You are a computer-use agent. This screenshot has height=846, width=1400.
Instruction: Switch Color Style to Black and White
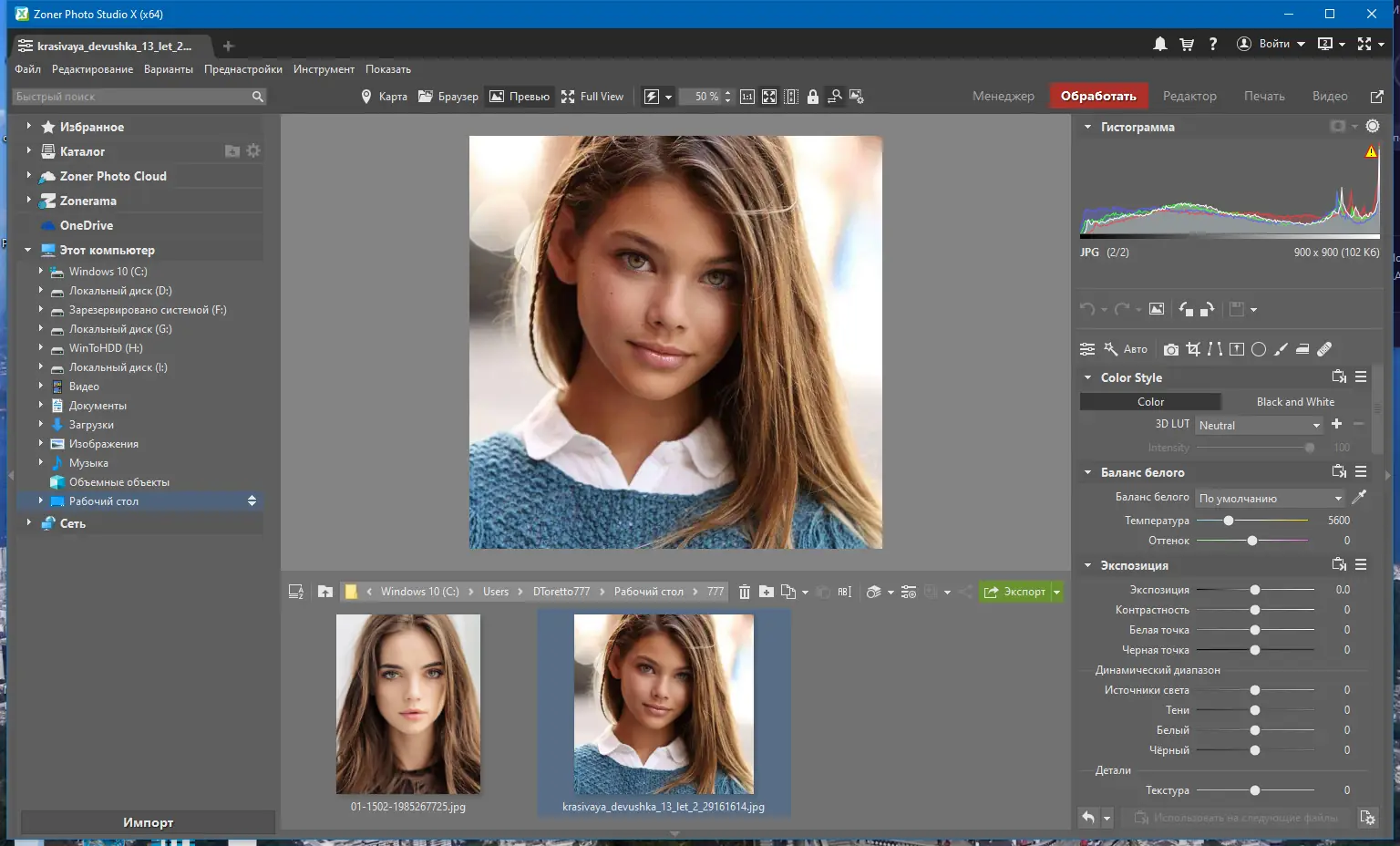(x=1294, y=402)
